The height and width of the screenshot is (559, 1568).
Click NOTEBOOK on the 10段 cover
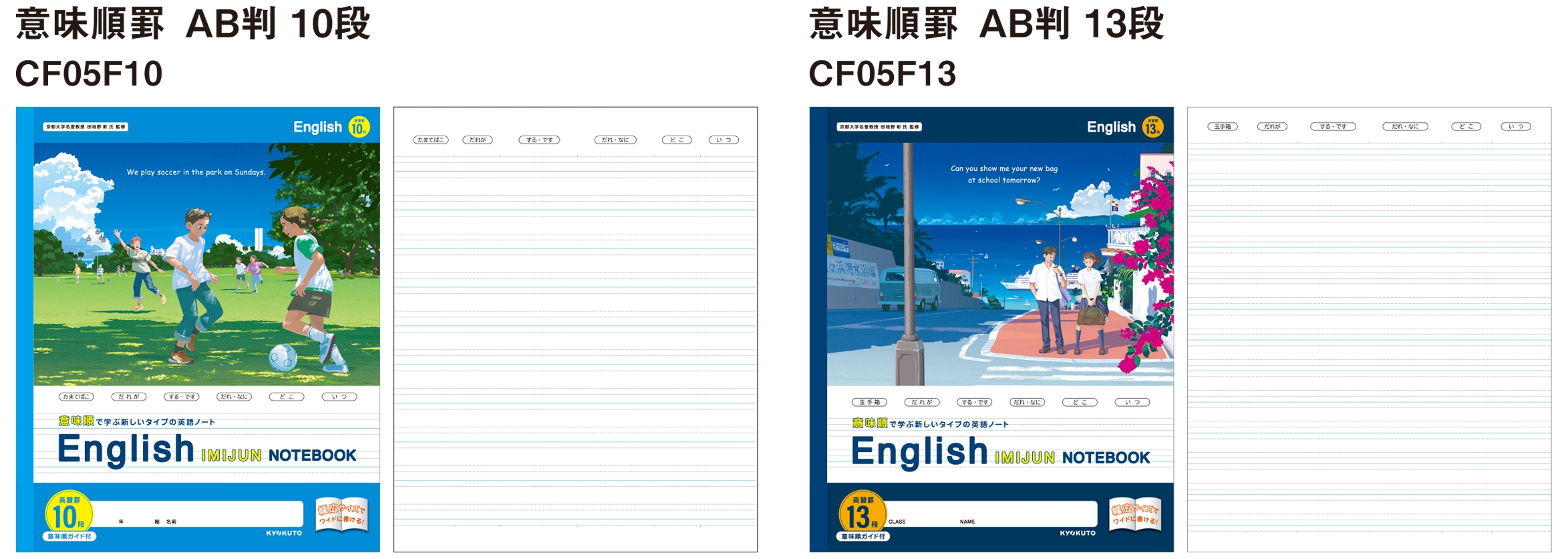[x=313, y=455]
